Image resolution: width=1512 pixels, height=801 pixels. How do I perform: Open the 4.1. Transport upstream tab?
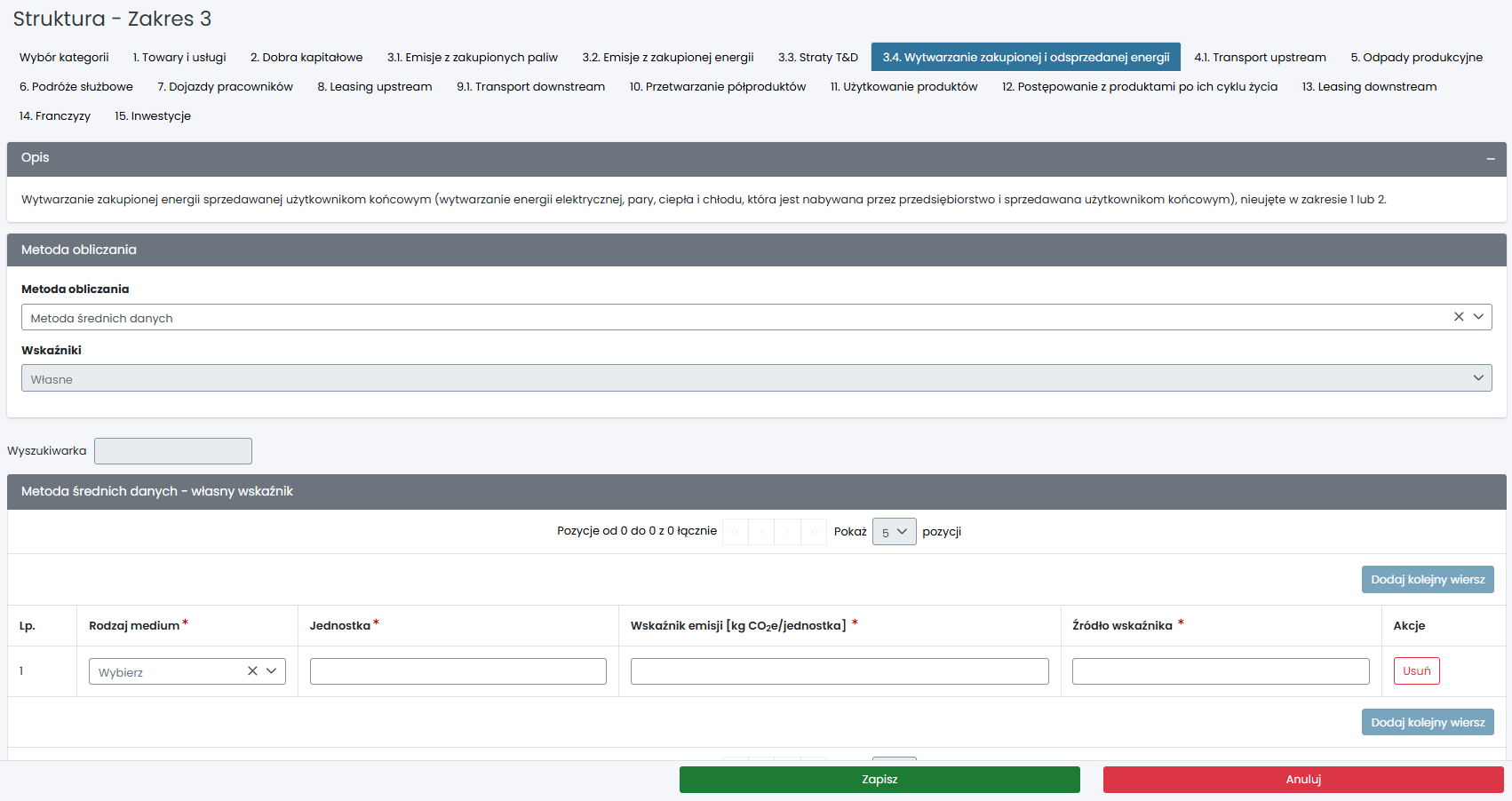[x=1259, y=58]
